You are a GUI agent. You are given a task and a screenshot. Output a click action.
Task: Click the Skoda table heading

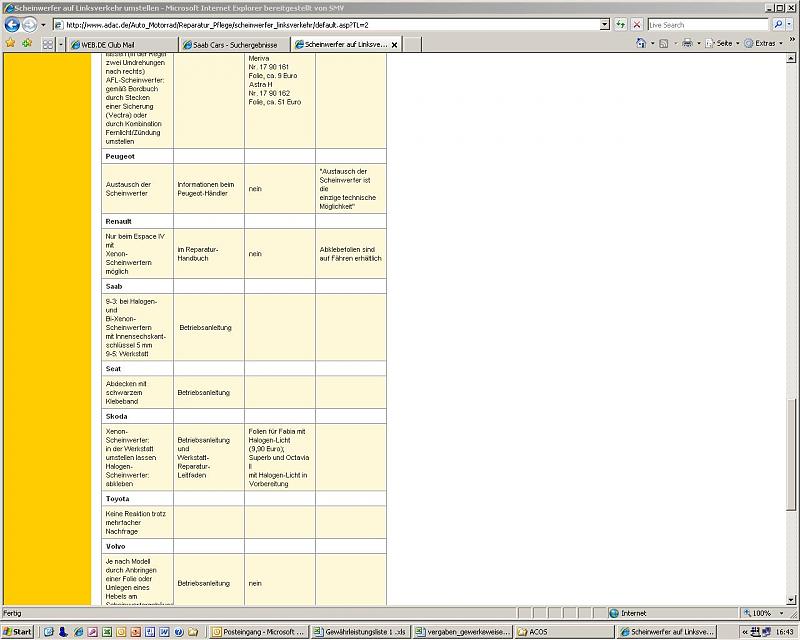pos(116,416)
